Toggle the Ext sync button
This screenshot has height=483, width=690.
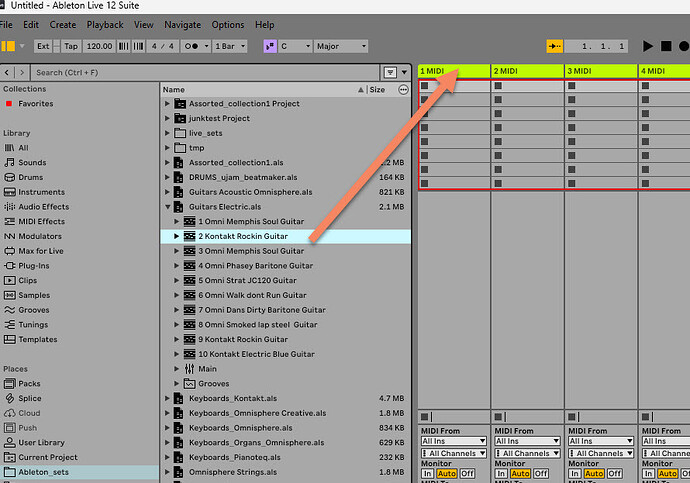click(43, 46)
